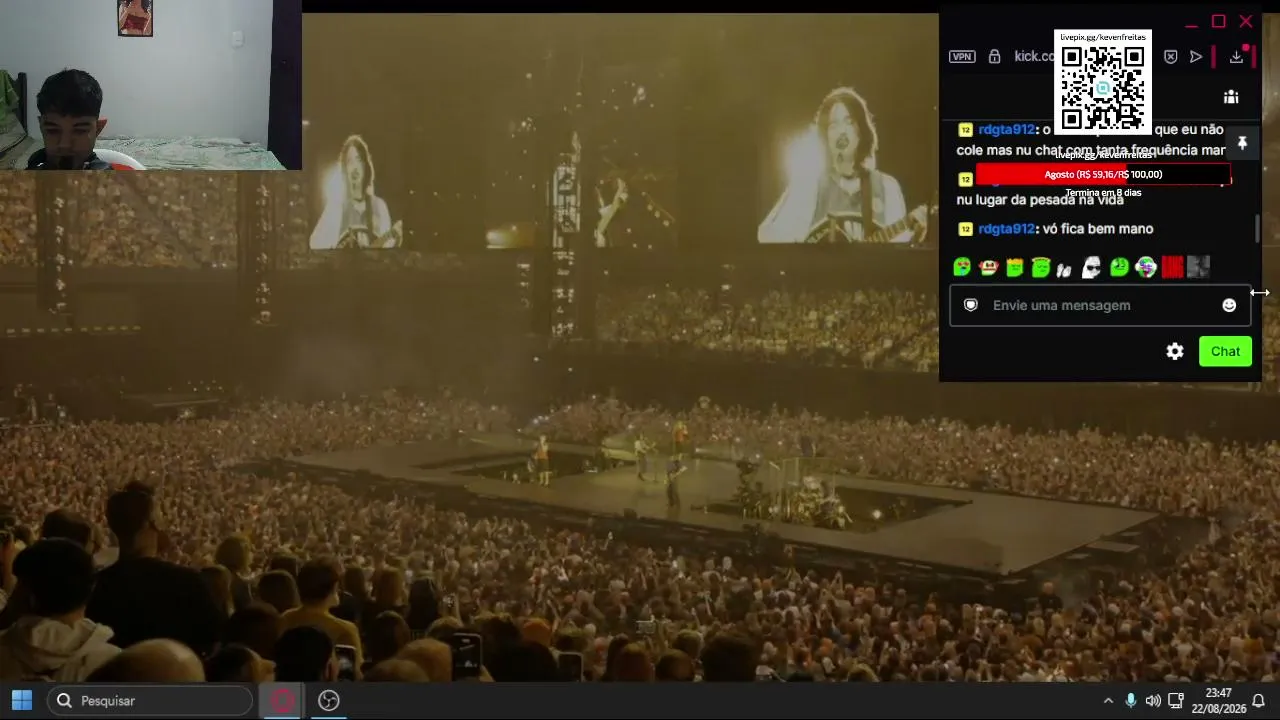Click the kick.co address bar text
Screen dimensions: 1280x720
point(1034,56)
